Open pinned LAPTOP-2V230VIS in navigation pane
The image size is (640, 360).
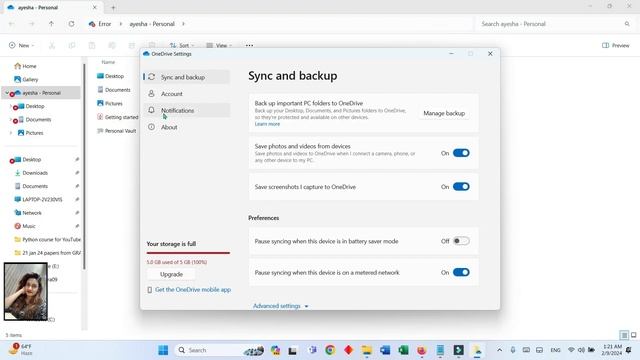click(38, 199)
